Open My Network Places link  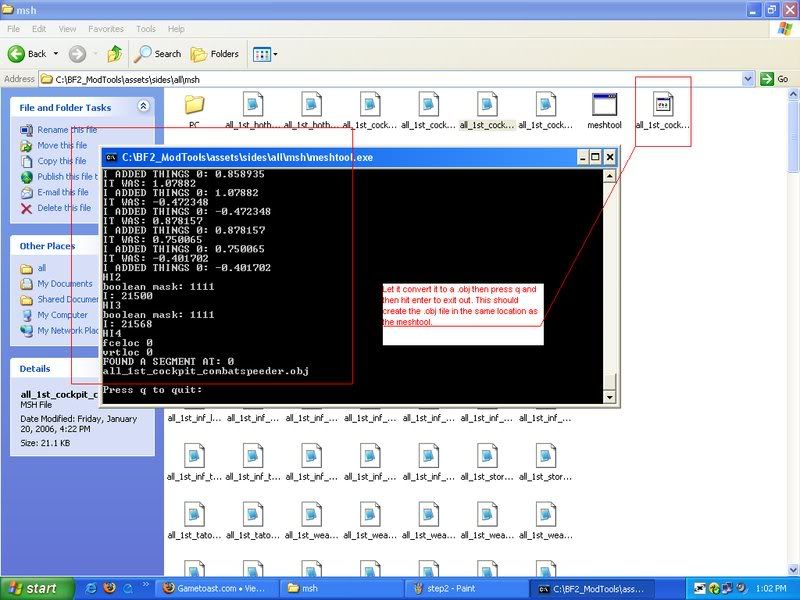pos(59,331)
